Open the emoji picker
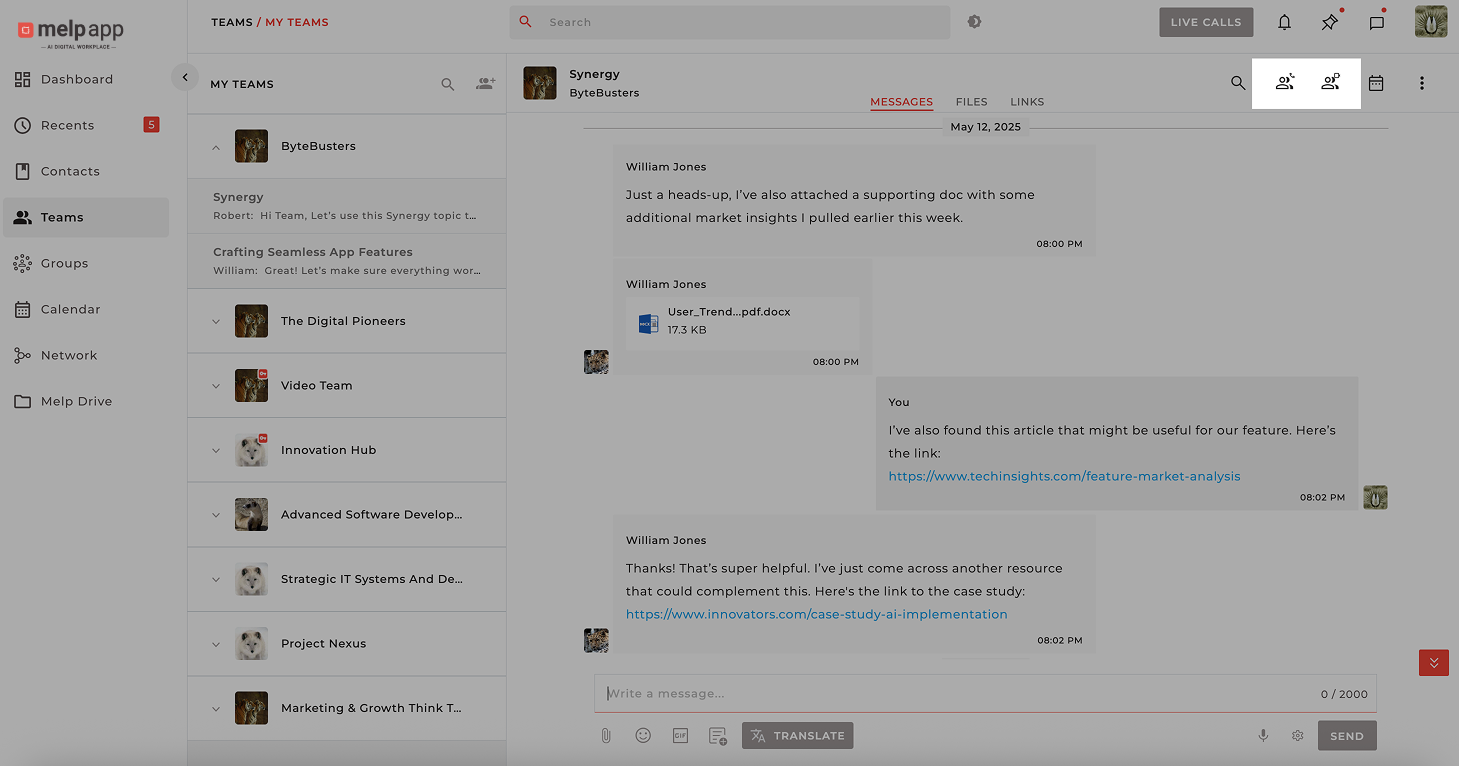This screenshot has width=1459, height=766. point(643,736)
